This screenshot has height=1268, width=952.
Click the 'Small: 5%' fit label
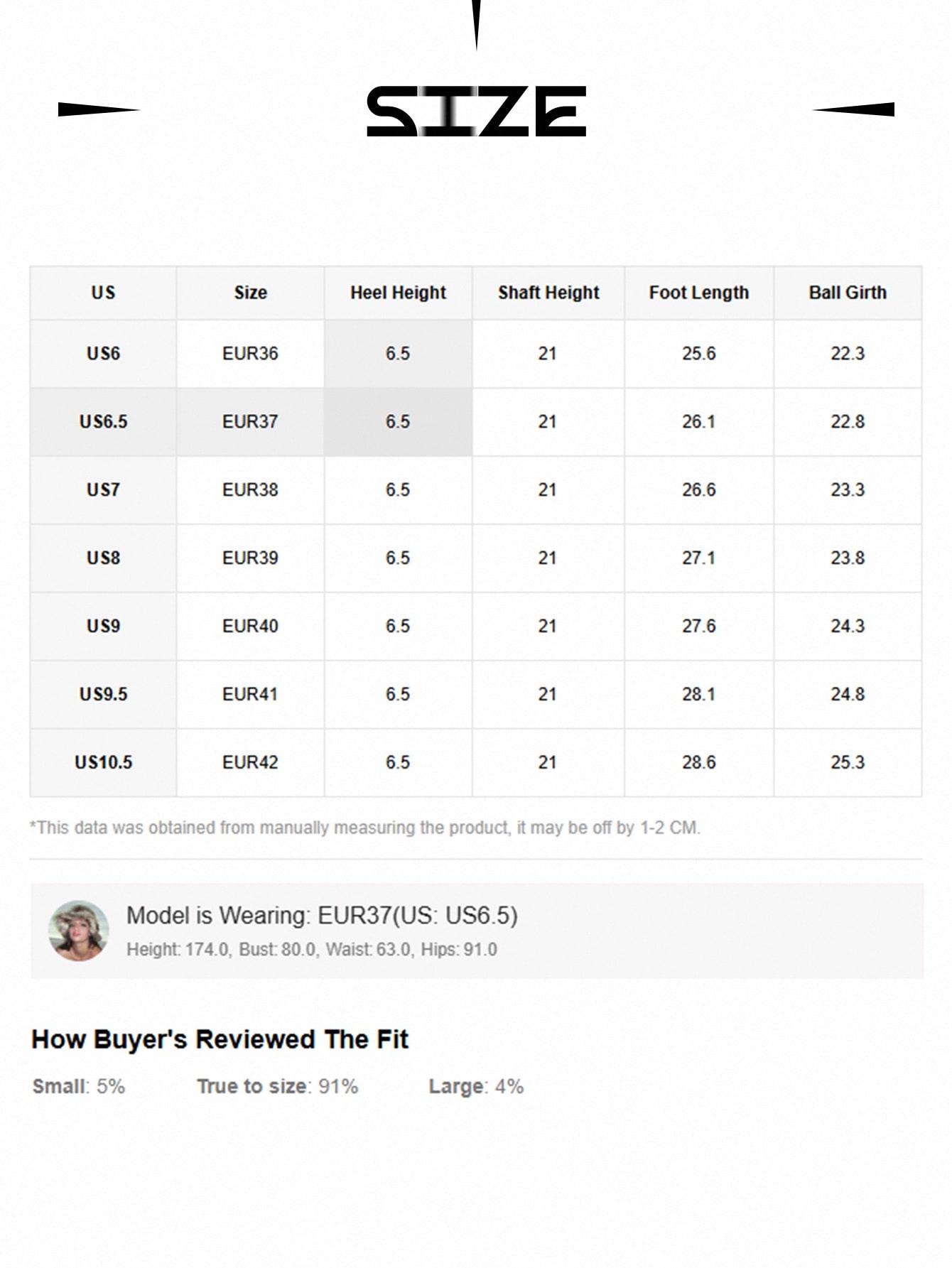pos(78,1087)
